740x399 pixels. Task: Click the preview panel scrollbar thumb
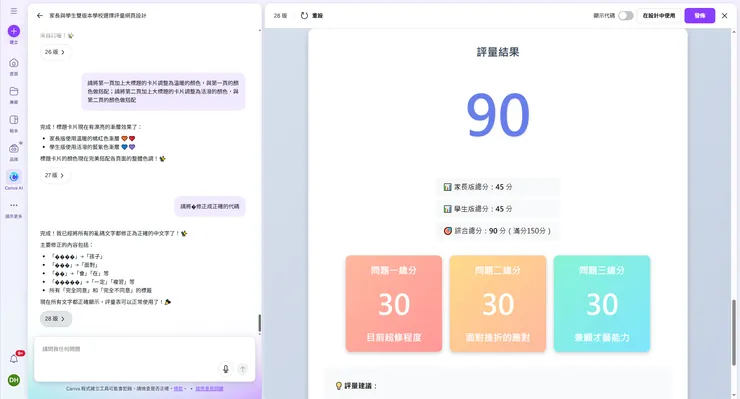734,332
